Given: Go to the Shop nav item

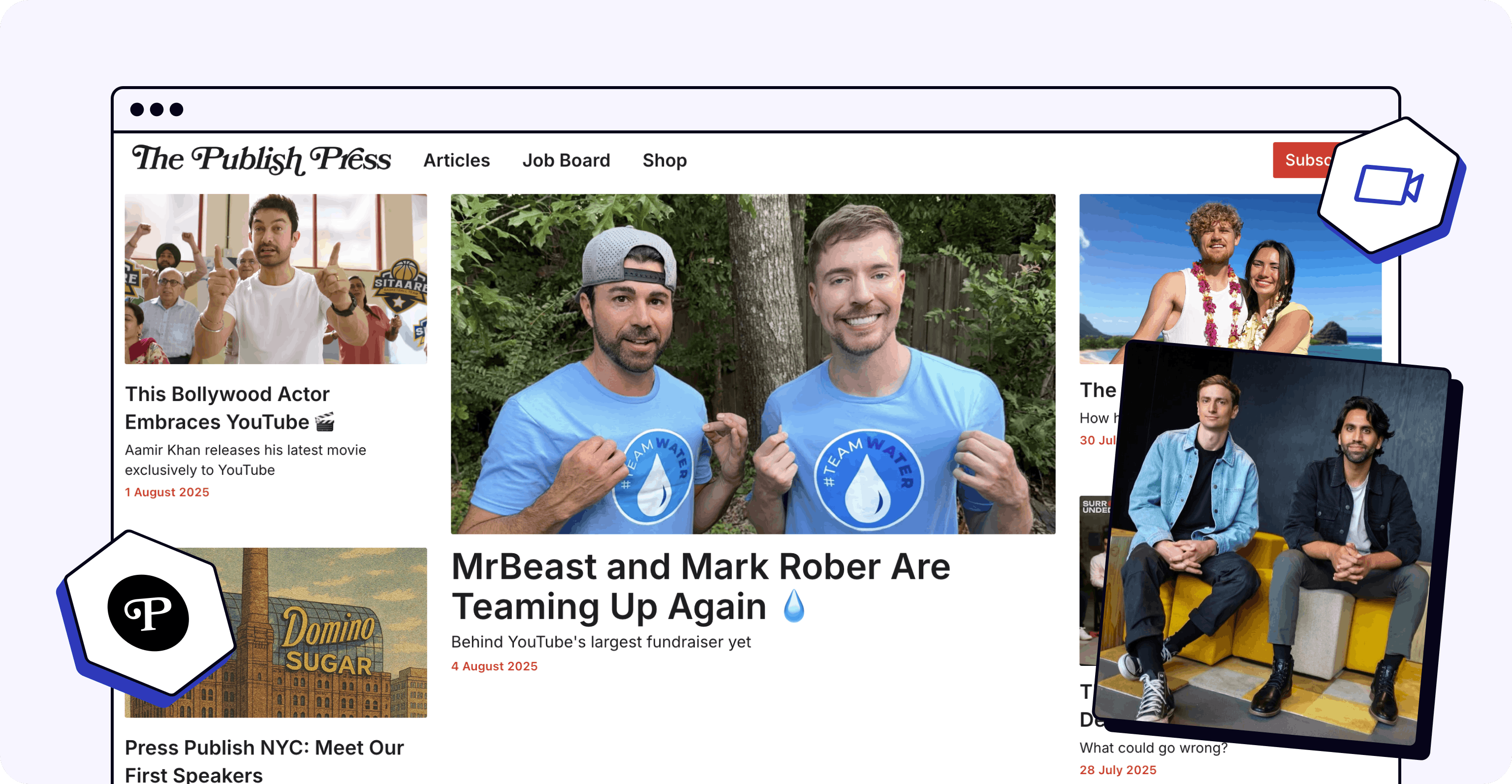Looking at the screenshot, I should pos(664,160).
